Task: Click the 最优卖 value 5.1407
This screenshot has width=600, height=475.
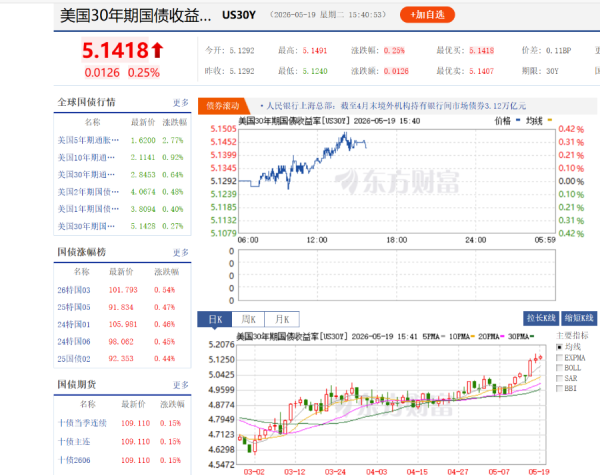Action: click(481, 71)
